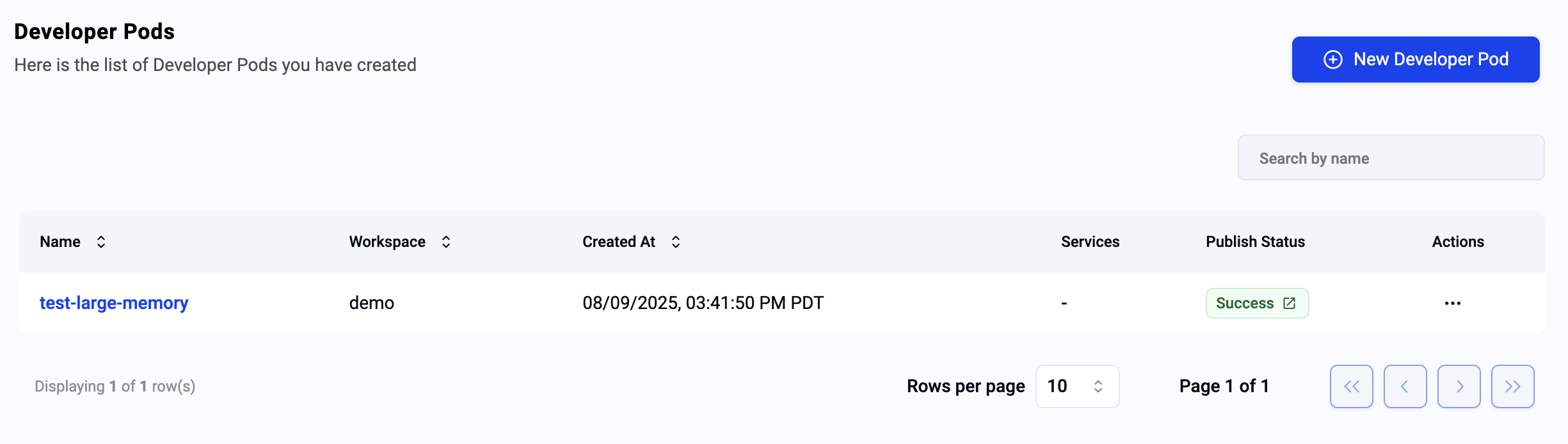Click the New Developer Pod button

[x=1415, y=59]
